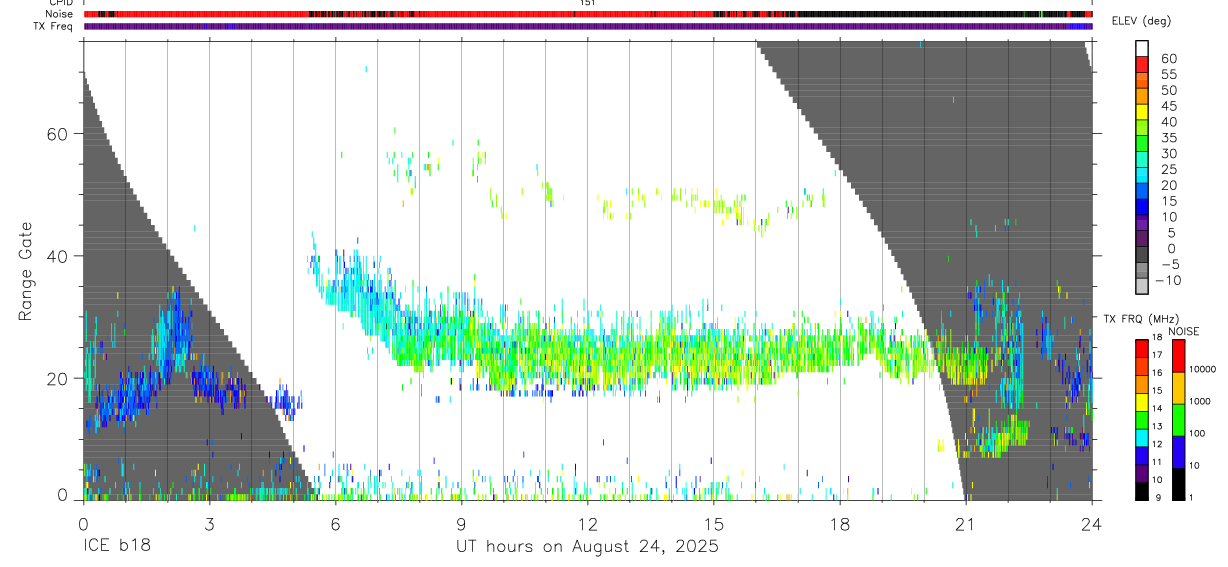This screenshot has height=567, width=1228.
Task: Click the TX FRQ value '13'
Action: click(x=1157, y=426)
